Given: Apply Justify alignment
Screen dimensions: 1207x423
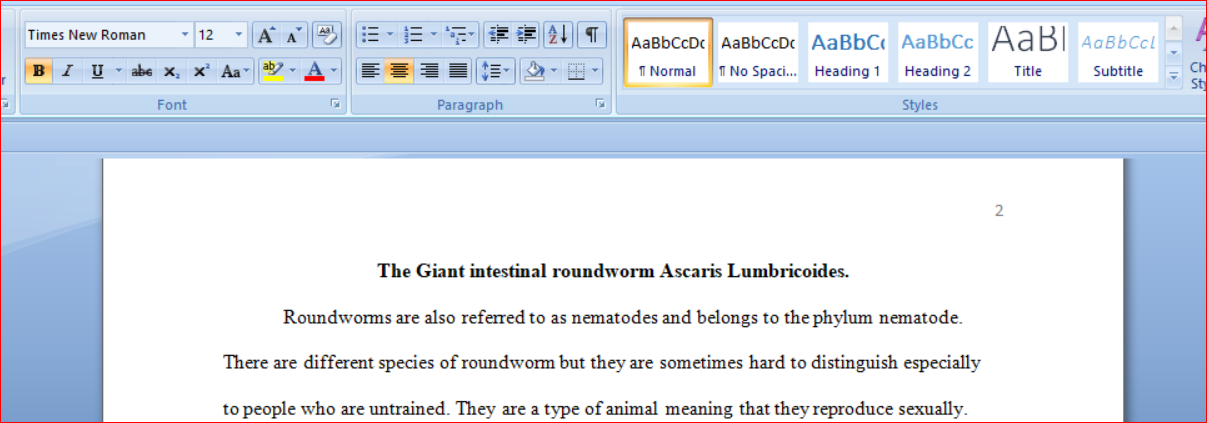Looking at the screenshot, I should pyautogui.click(x=458, y=71).
